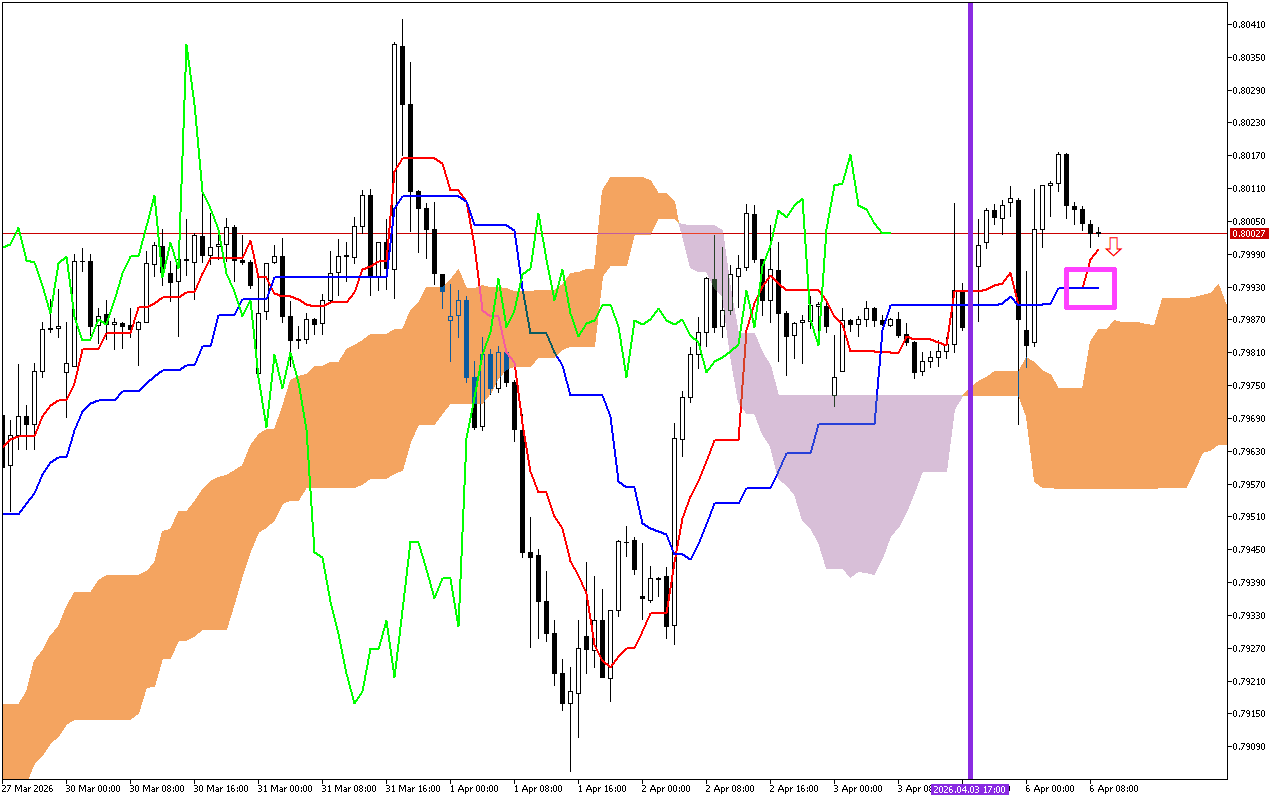Click the red down arrow marker

coord(1113,246)
